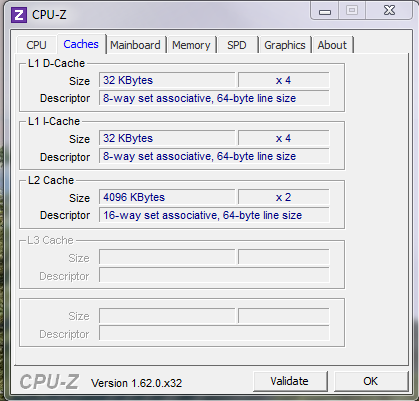The width and height of the screenshot is (419, 401).
Task: Open the Memory tab
Action: pyautogui.click(x=191, y=45)
